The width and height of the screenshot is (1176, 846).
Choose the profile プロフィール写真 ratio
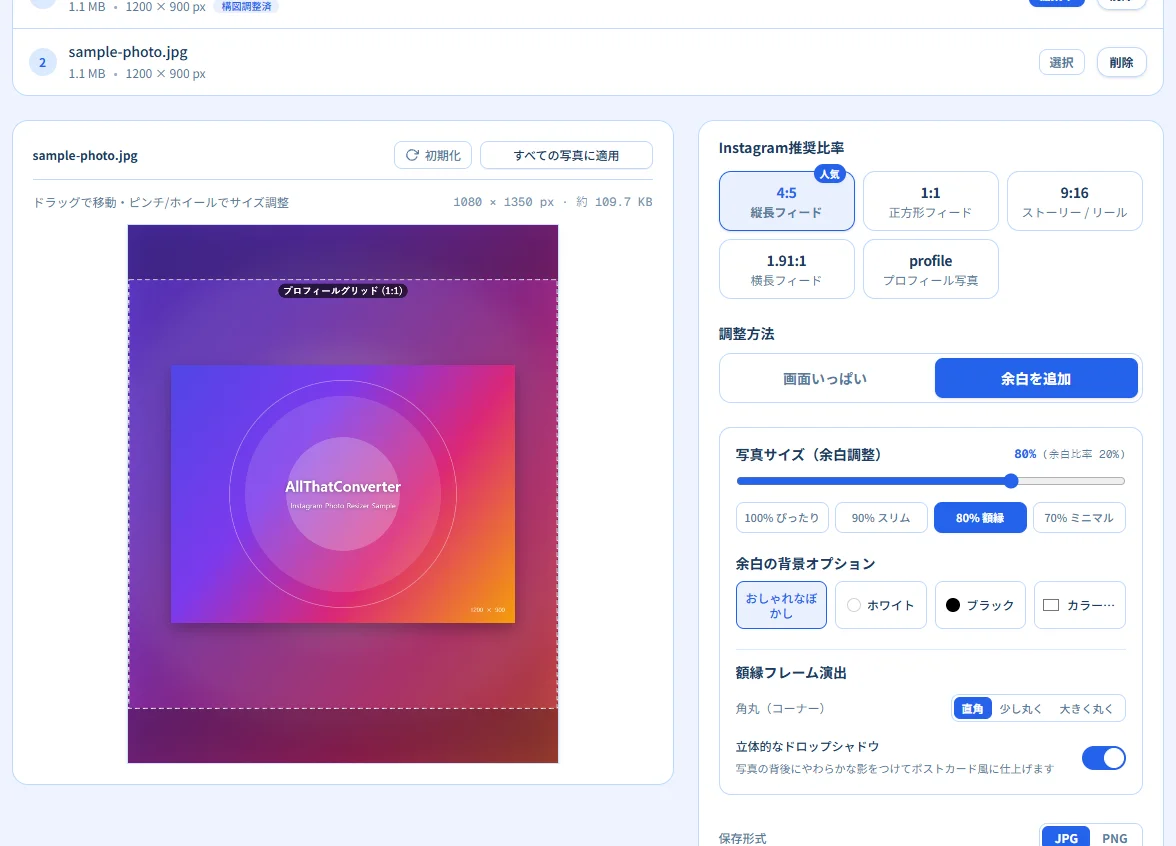931,269
